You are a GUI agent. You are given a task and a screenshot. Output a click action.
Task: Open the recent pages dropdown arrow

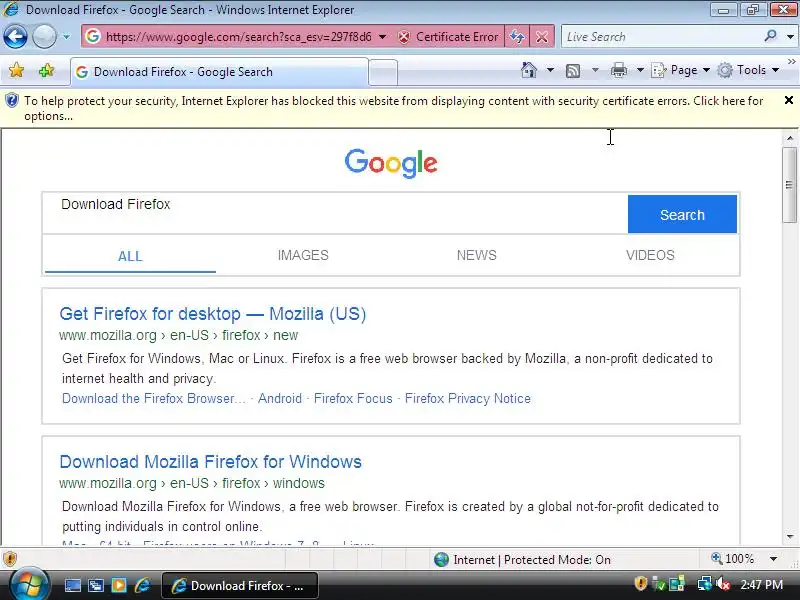pyautogui.click(x=66, y=37)
